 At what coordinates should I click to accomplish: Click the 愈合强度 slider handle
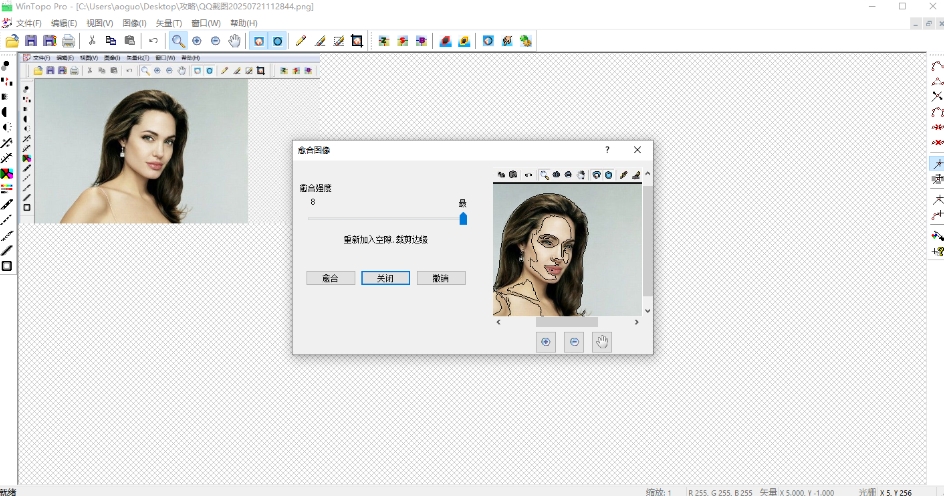point(463,218)
